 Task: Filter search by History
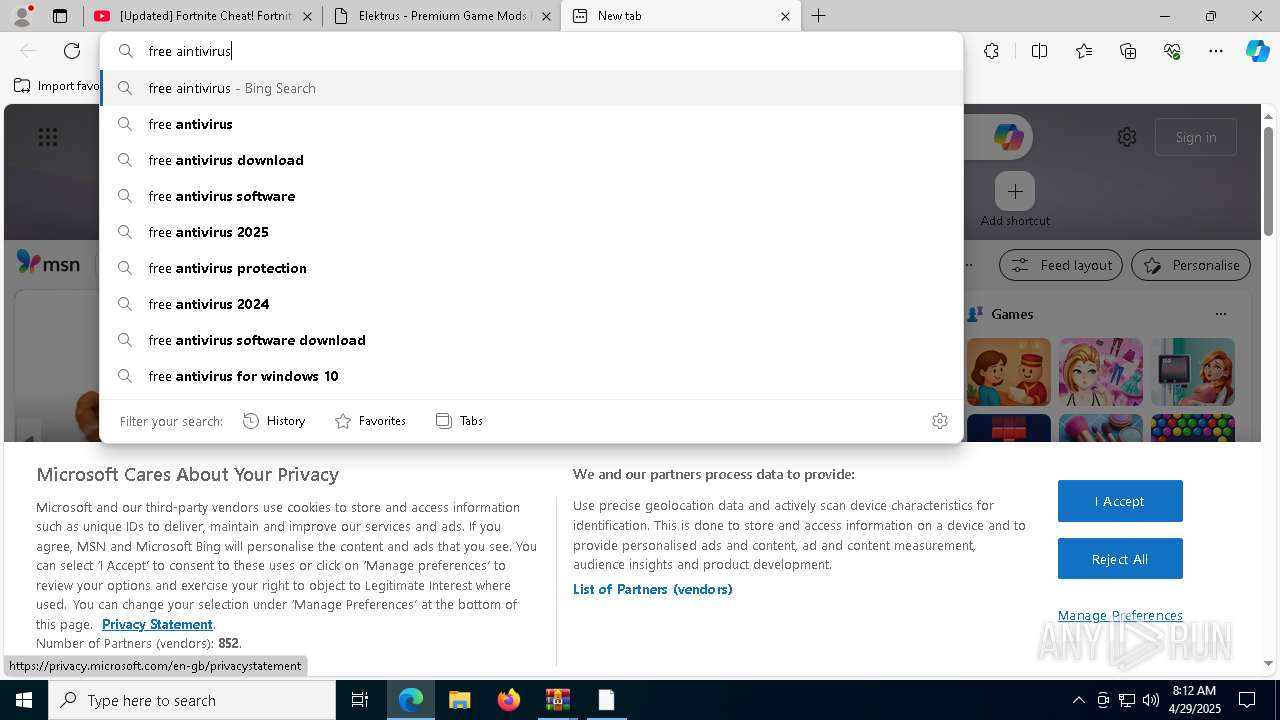[274, 421]
